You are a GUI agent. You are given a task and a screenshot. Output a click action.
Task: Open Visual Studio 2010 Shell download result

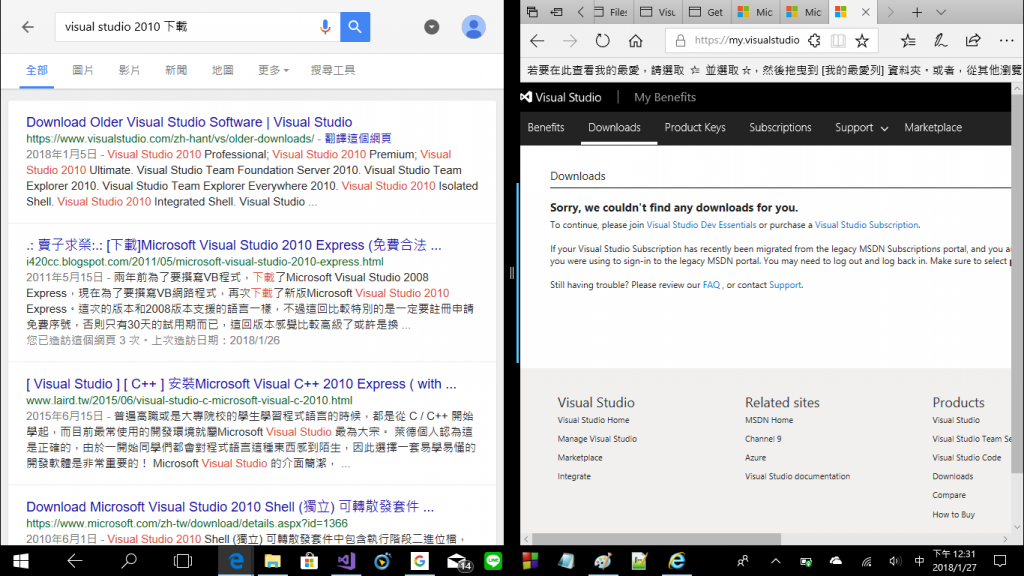click(230, 507)
